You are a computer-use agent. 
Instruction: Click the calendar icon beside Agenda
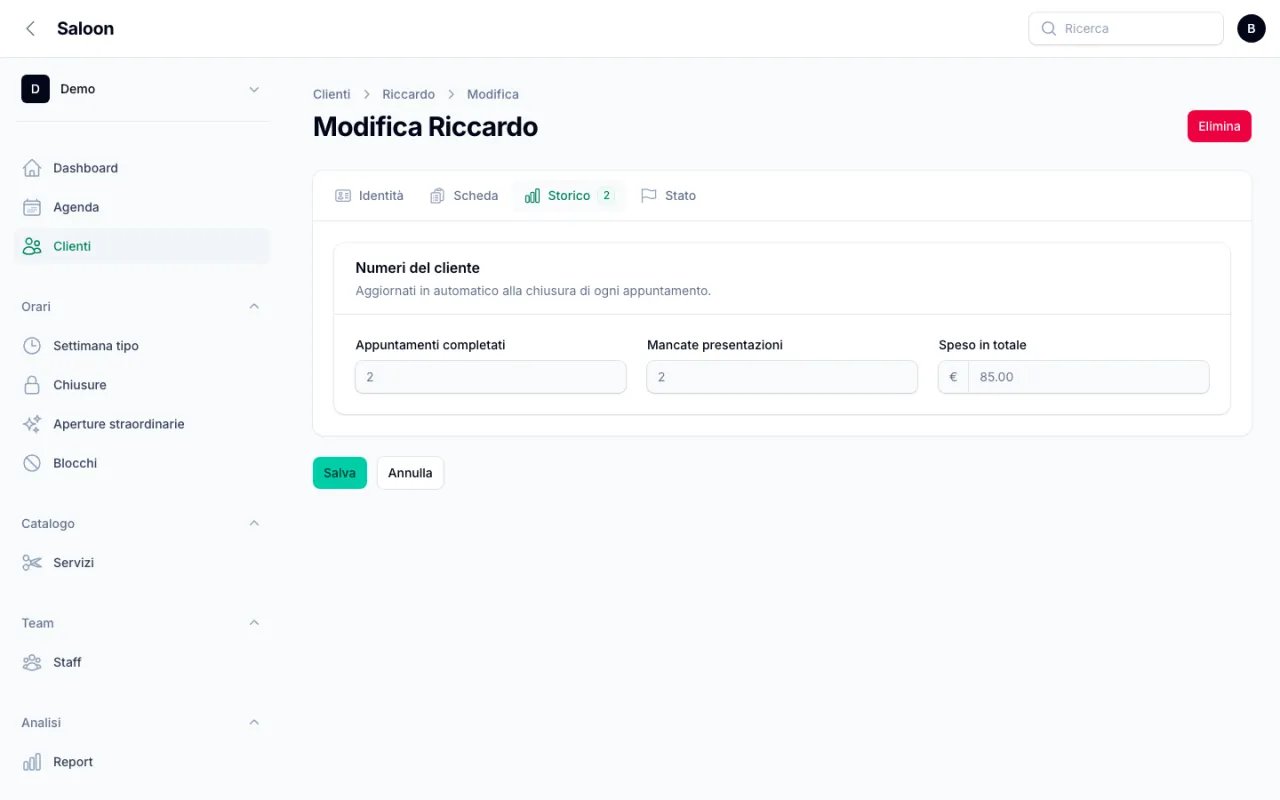[32, 207]
